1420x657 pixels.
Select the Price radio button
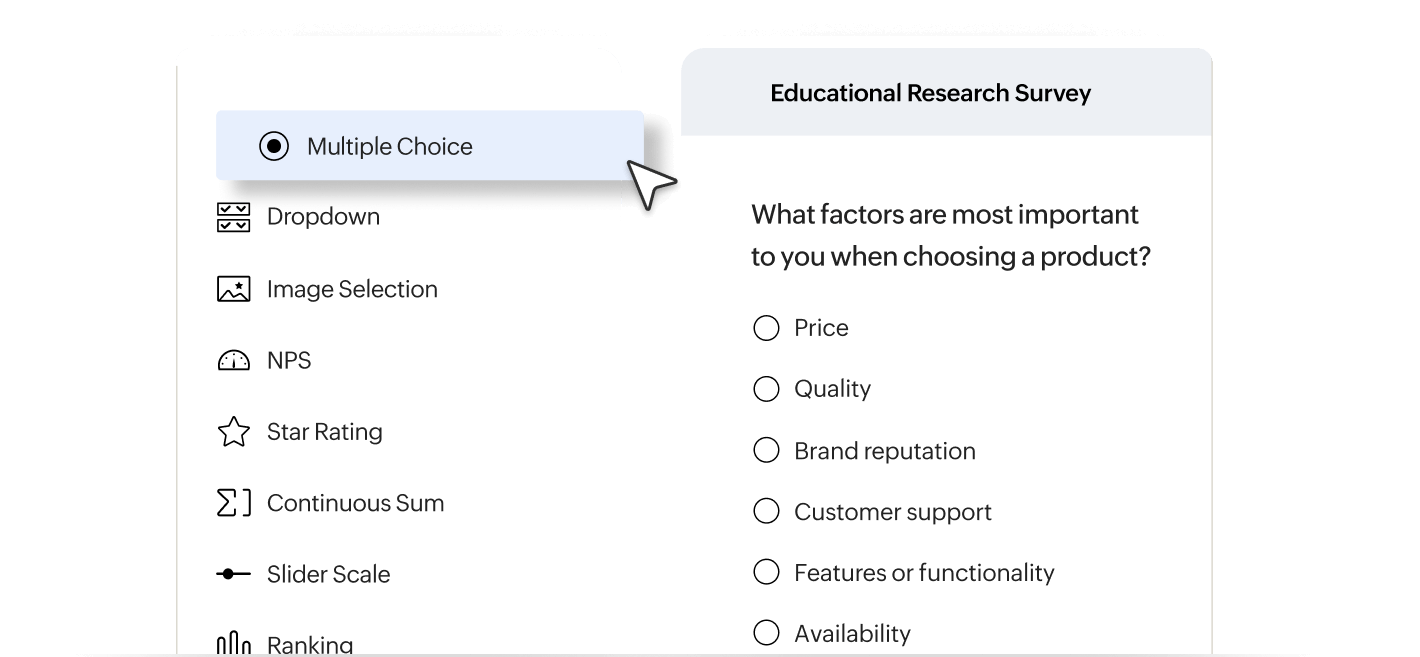(x=766, y=328)
